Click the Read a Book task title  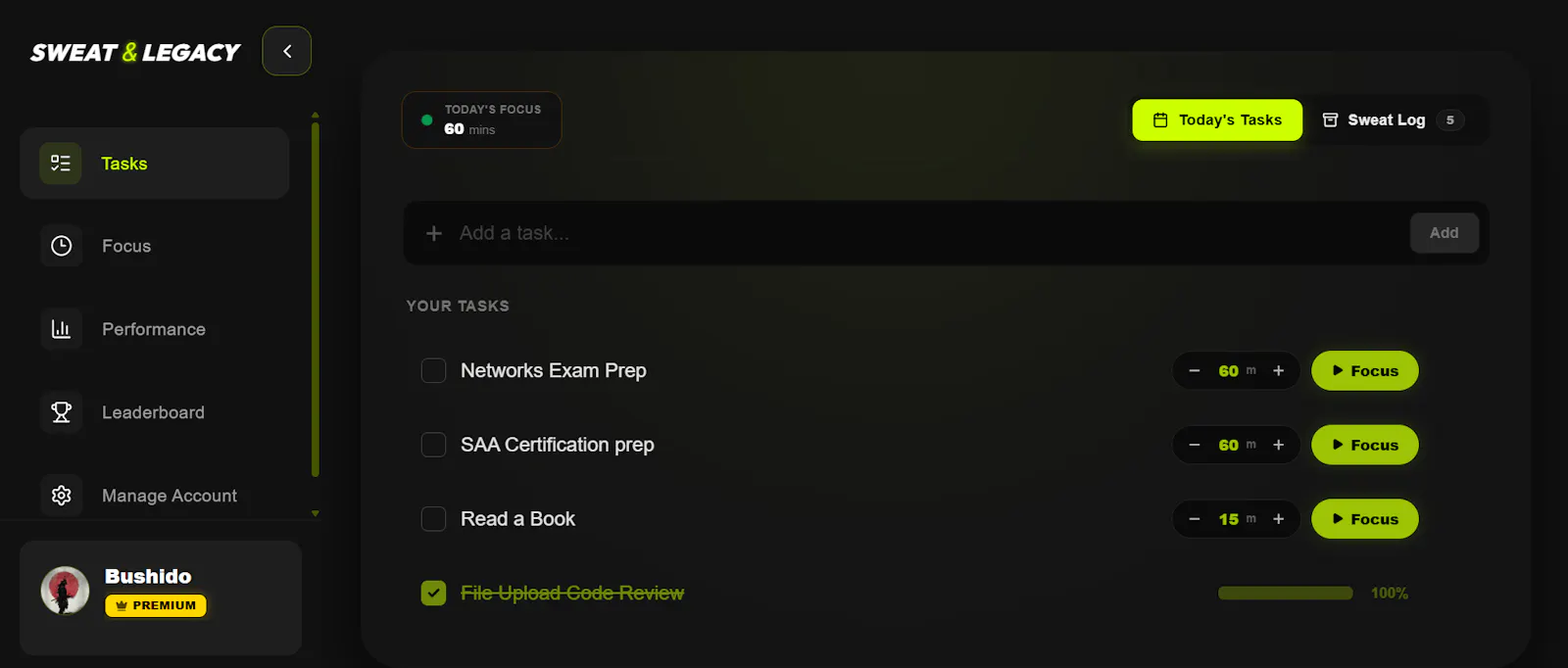[517, 519]
